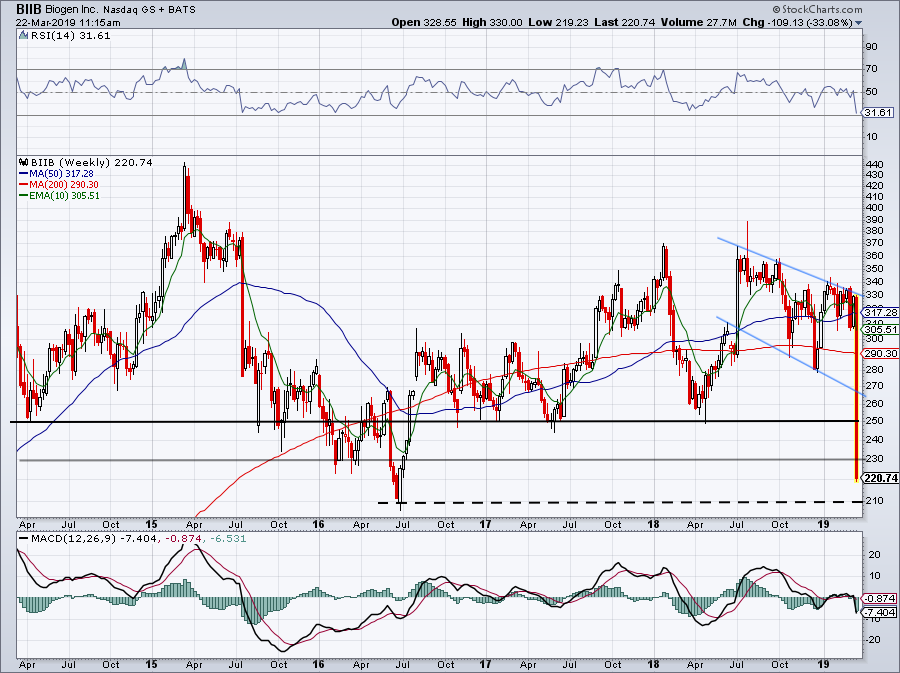Viewport: 900px width, 673px height.
Task: Click the 22-Mar-2019 11:15am timestamp
Action: (x=68, y=22)
